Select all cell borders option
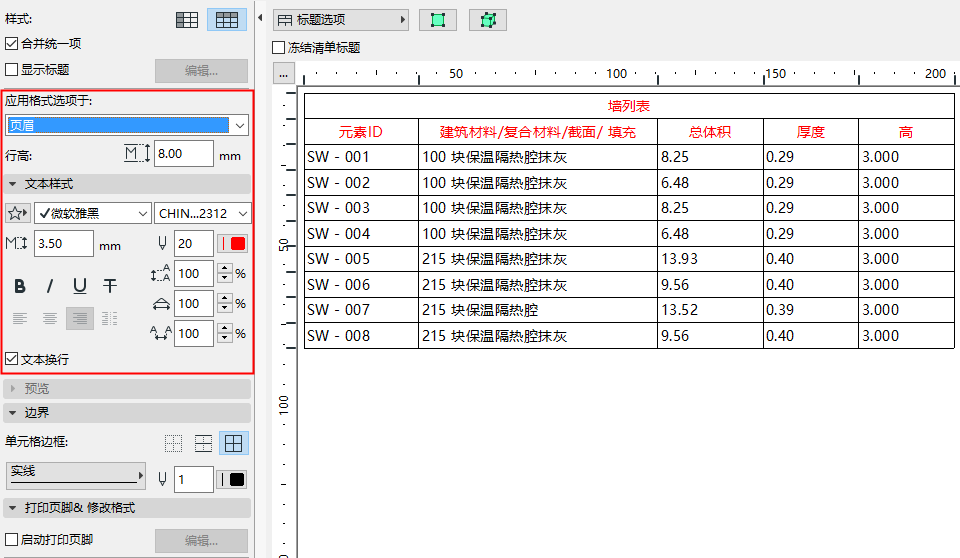This screenshot has width=960, height=558. coord(233,443)
